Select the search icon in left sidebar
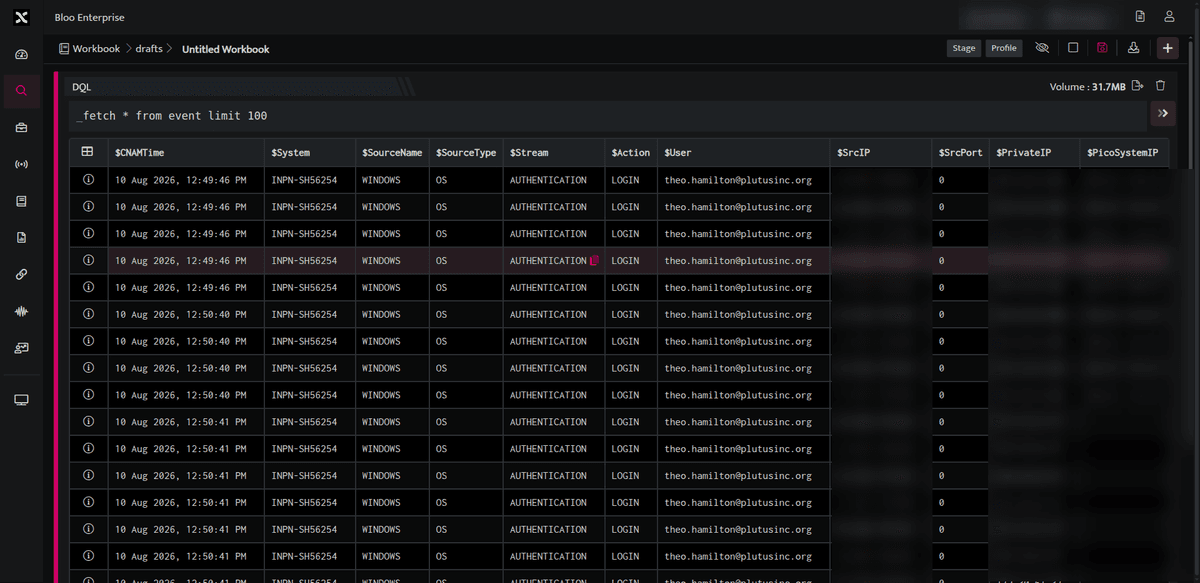 [21, 91]
